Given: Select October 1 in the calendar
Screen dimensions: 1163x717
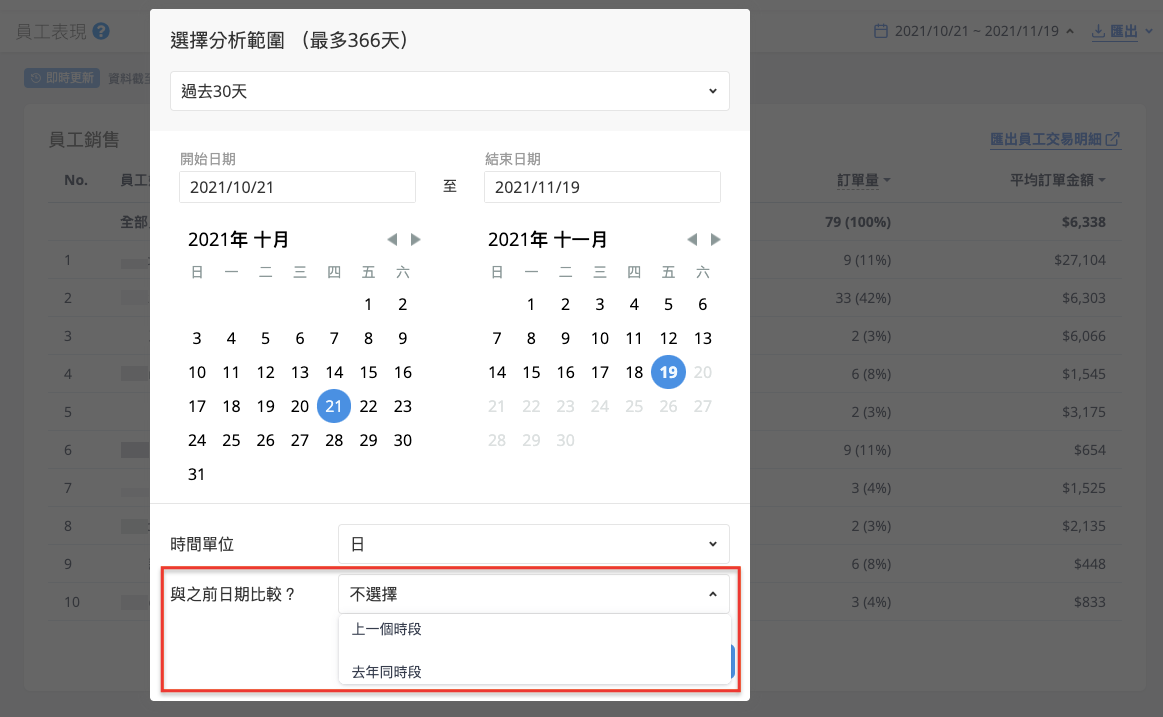Looking at the screenshot, I should point(368,304).
